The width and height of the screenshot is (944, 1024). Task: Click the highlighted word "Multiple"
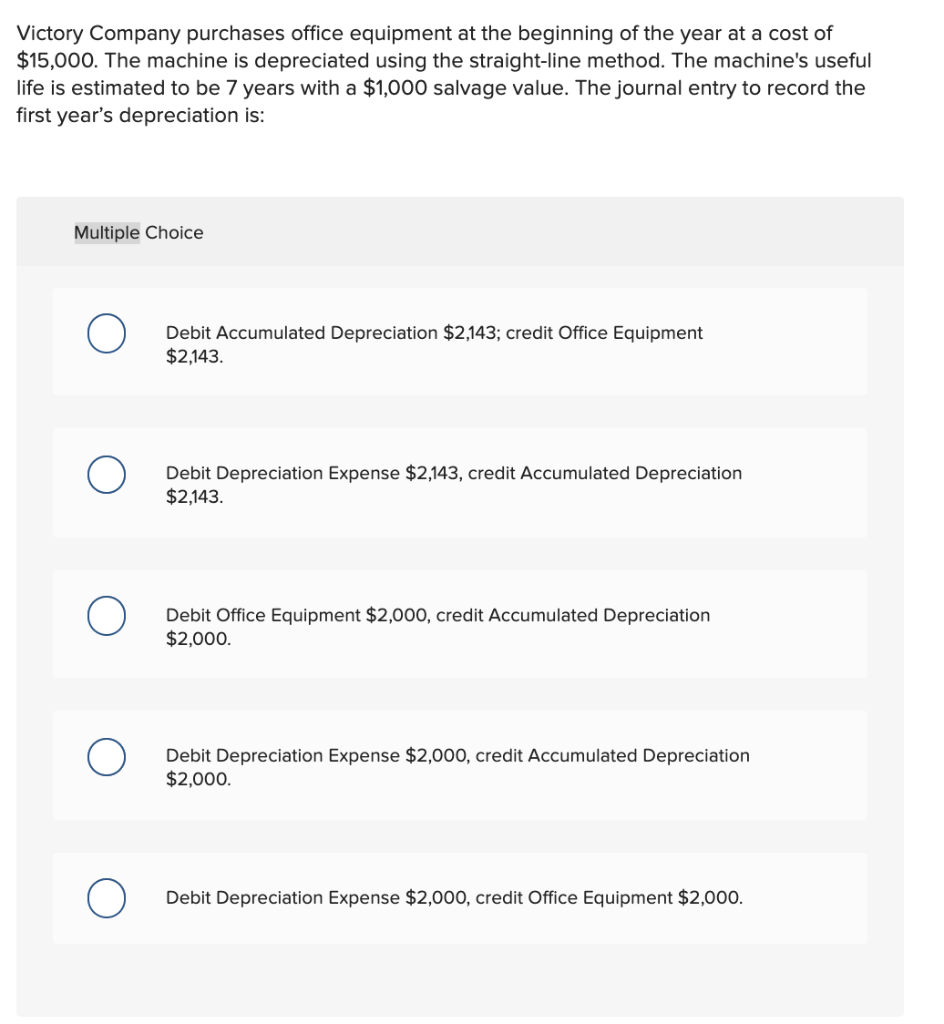(107, 233)
